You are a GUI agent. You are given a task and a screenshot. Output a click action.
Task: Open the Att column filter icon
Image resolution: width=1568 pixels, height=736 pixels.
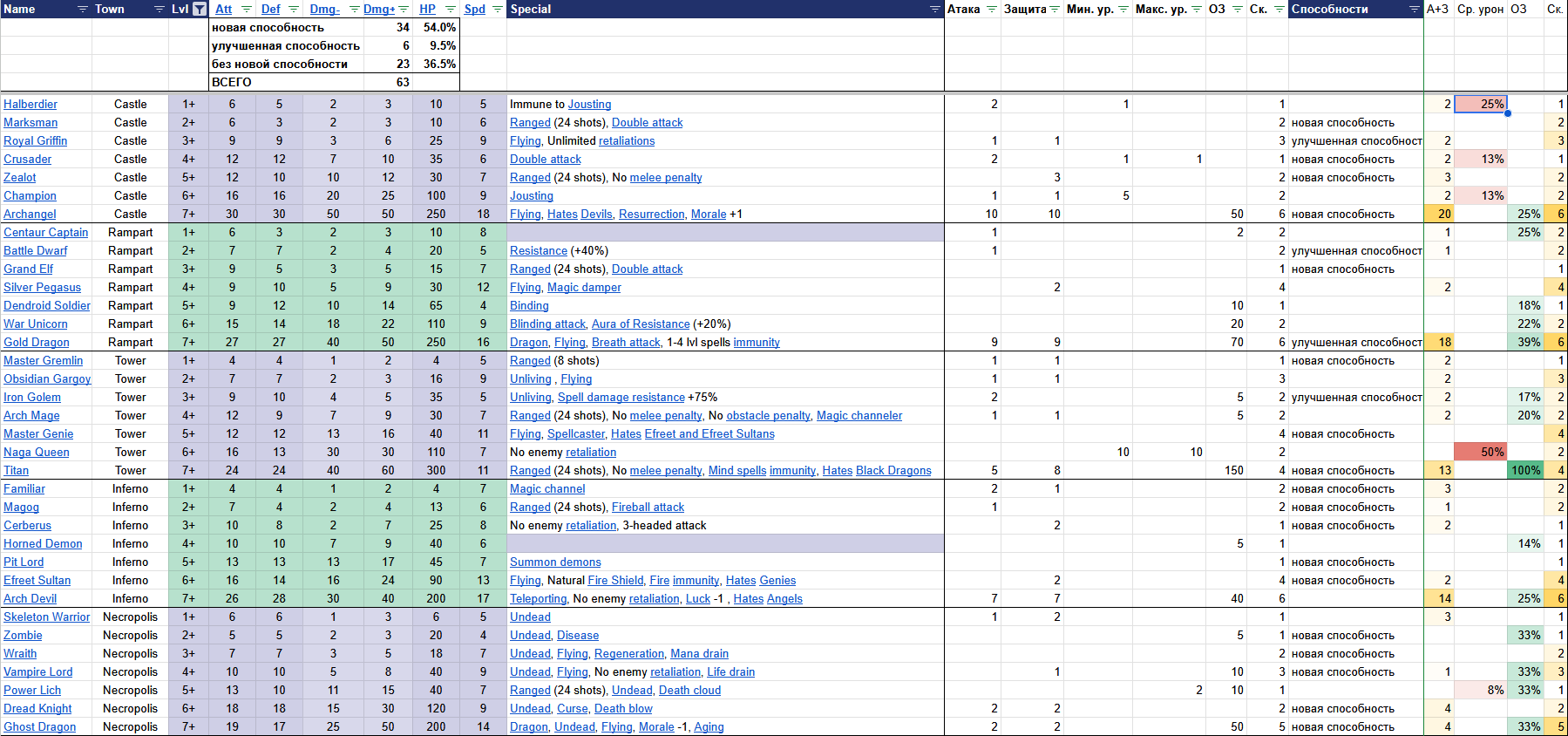point(247,9)
